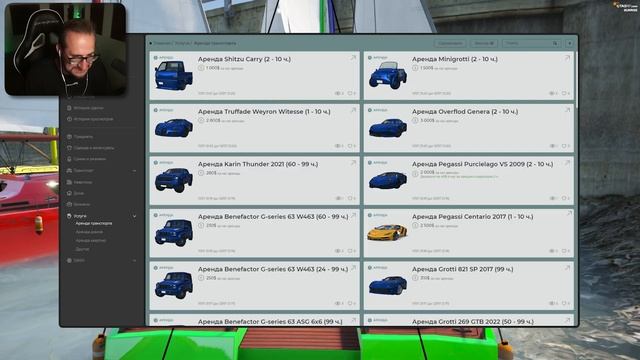The image size is (640, 360).
Task: Open title Аренда Karin Thunder 2021
Action: (x=258, y=164)
